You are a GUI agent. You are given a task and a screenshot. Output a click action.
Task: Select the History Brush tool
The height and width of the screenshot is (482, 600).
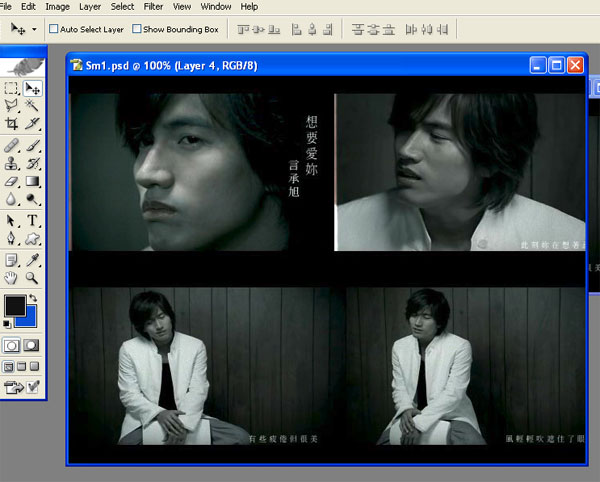(33, 164)
